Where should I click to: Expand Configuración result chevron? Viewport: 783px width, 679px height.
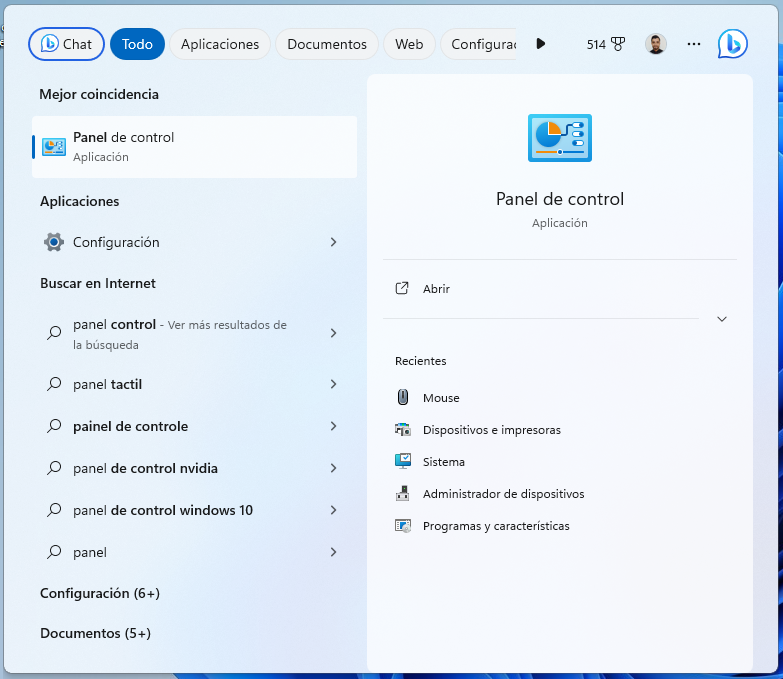click(334, 242)
